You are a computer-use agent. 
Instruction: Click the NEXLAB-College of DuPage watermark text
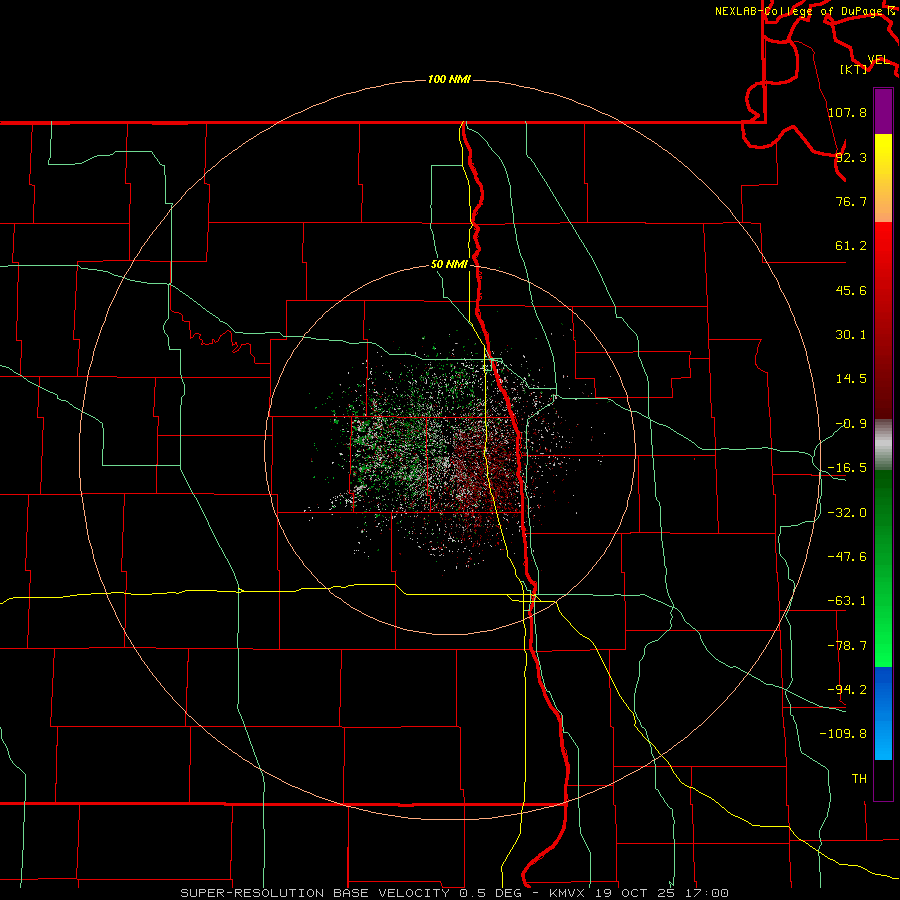coord(798,11)
